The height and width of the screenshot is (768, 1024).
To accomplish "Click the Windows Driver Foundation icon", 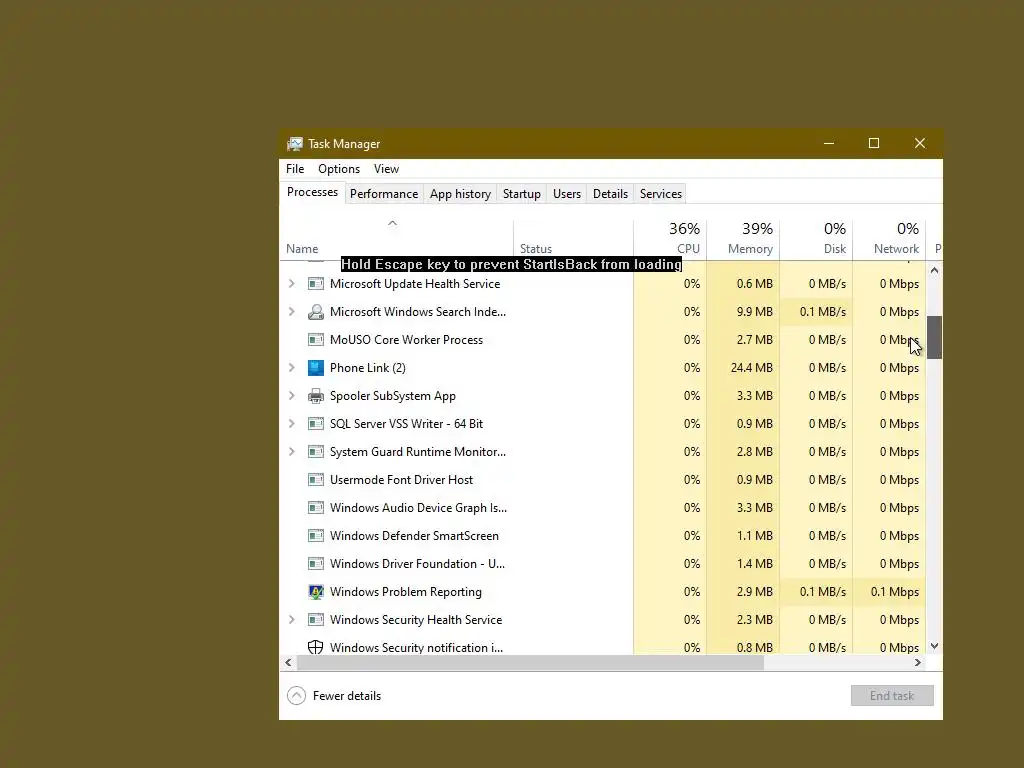I will pos(315,564).
